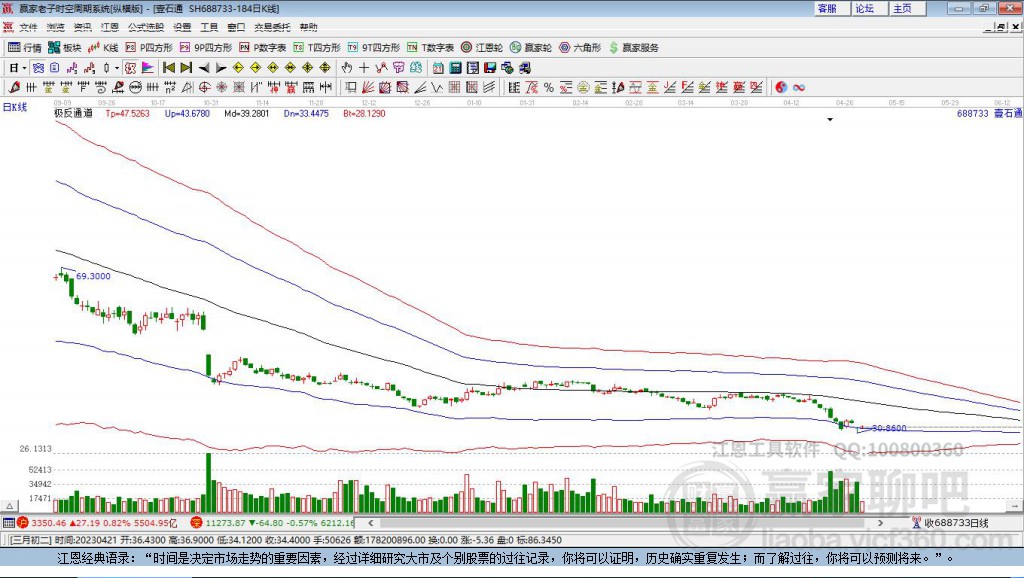Jump to first bar with the green skip-back arrow

click(169, 68)
